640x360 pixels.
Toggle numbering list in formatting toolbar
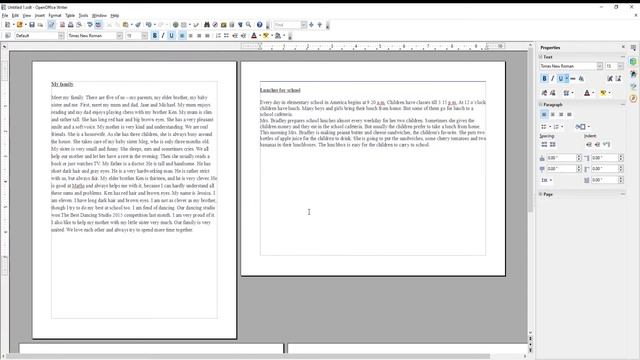[x=218, y=36]
